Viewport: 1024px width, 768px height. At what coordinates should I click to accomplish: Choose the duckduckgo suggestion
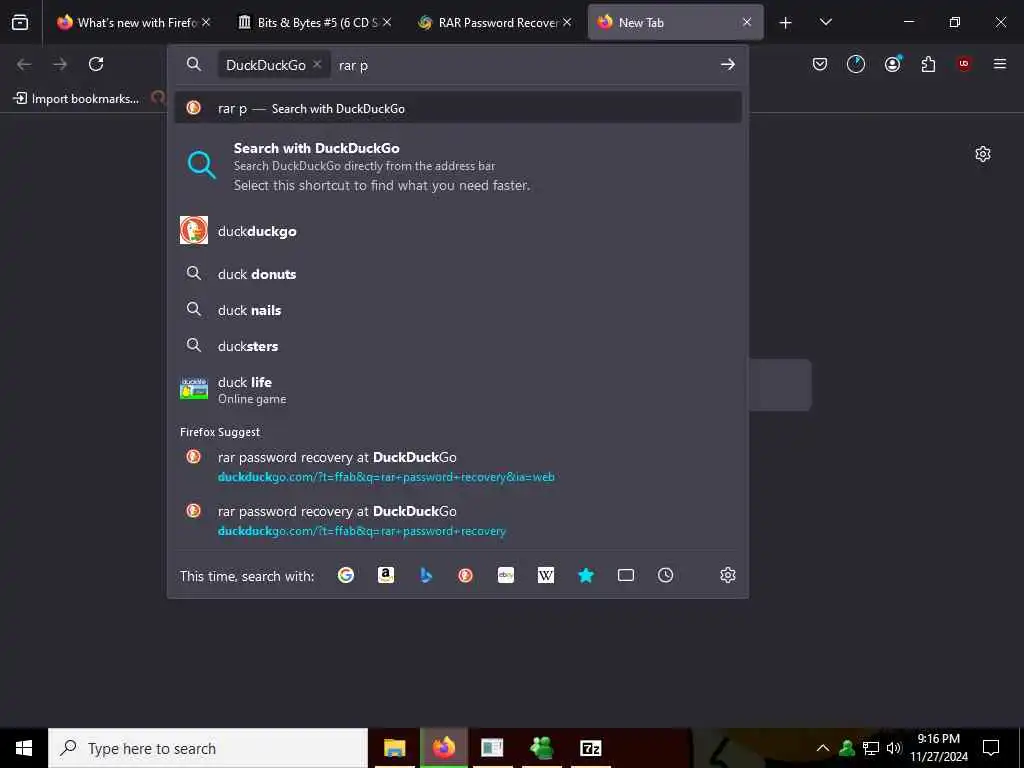tap(458, 231)
